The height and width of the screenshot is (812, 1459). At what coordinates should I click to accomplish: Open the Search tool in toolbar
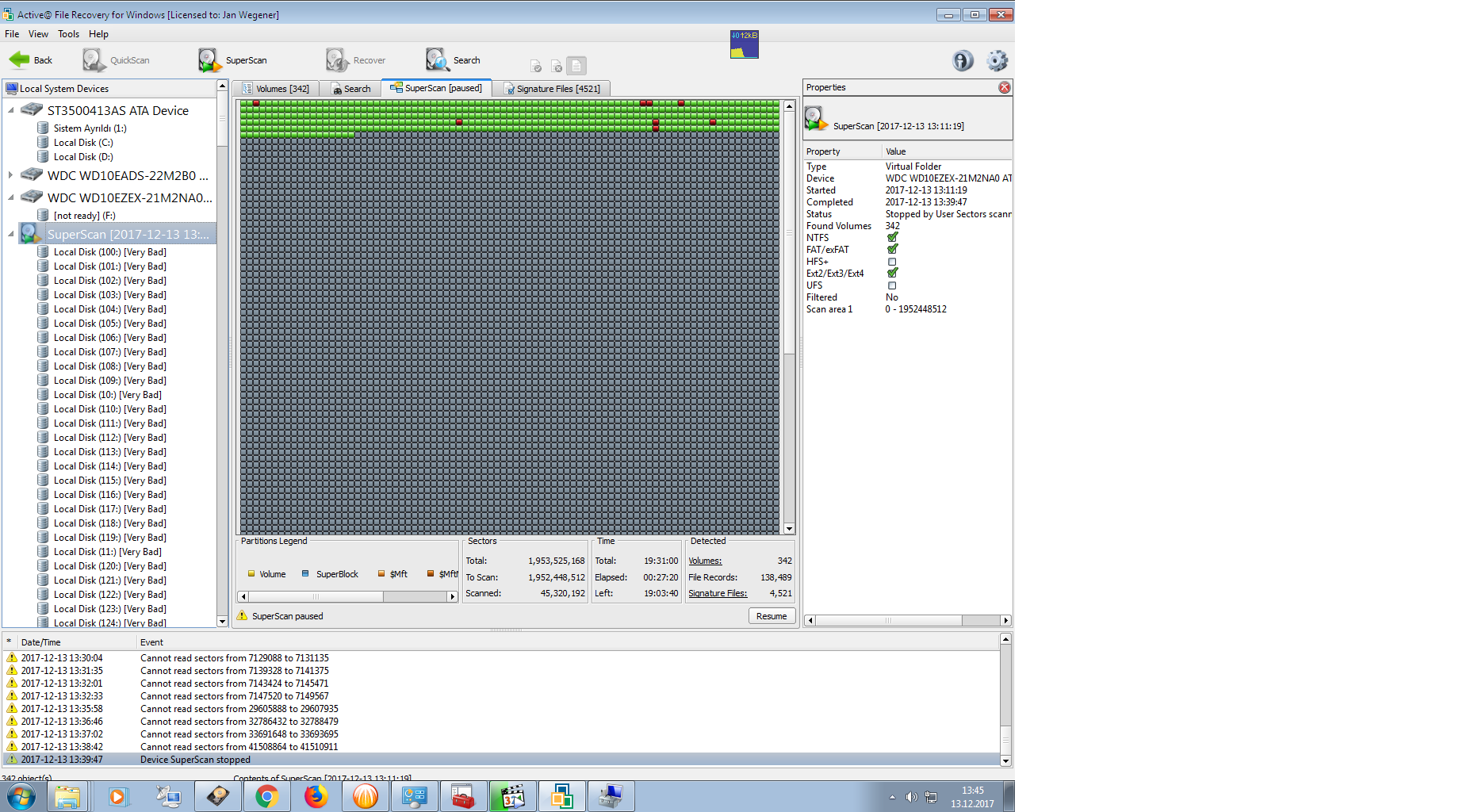[x=438, y=60]
